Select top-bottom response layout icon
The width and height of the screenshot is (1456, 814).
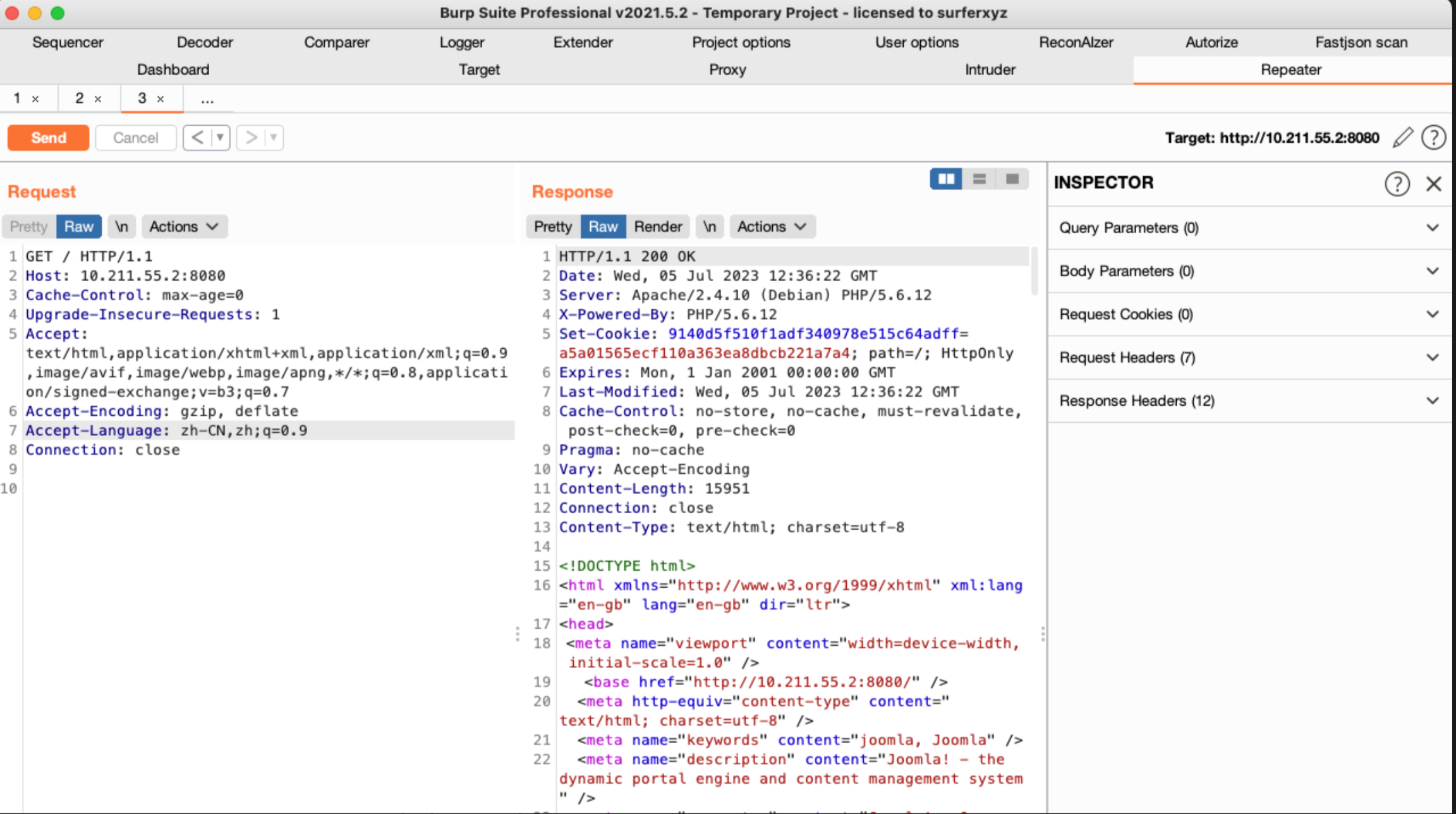click(980, 179)
